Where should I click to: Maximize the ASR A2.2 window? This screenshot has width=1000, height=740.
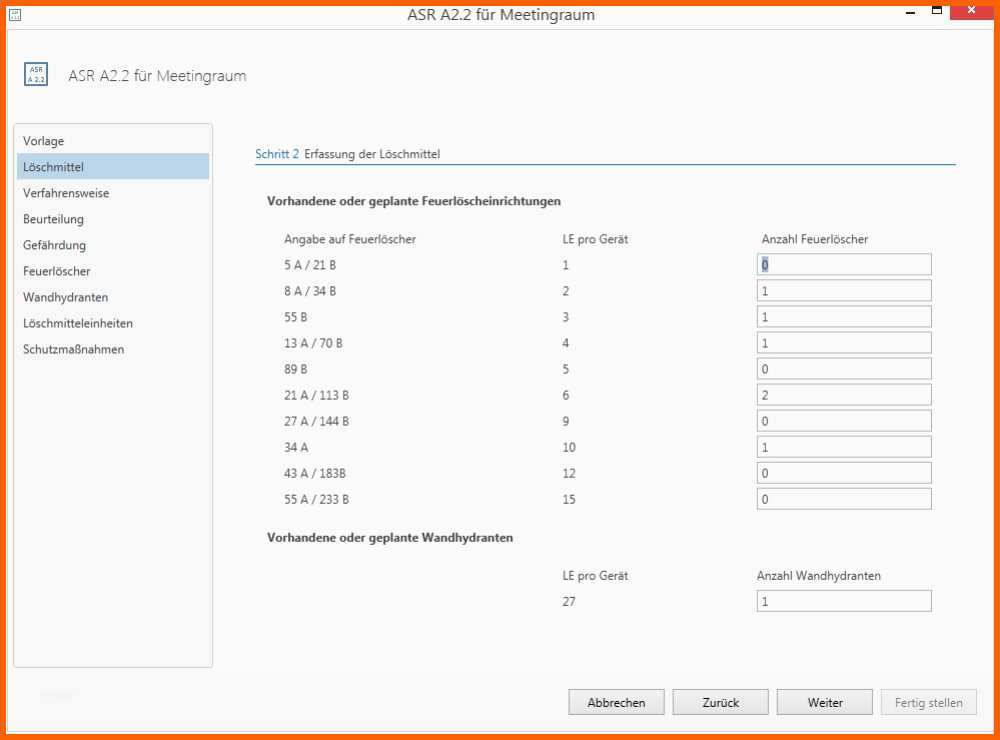[x=937, y=10]
